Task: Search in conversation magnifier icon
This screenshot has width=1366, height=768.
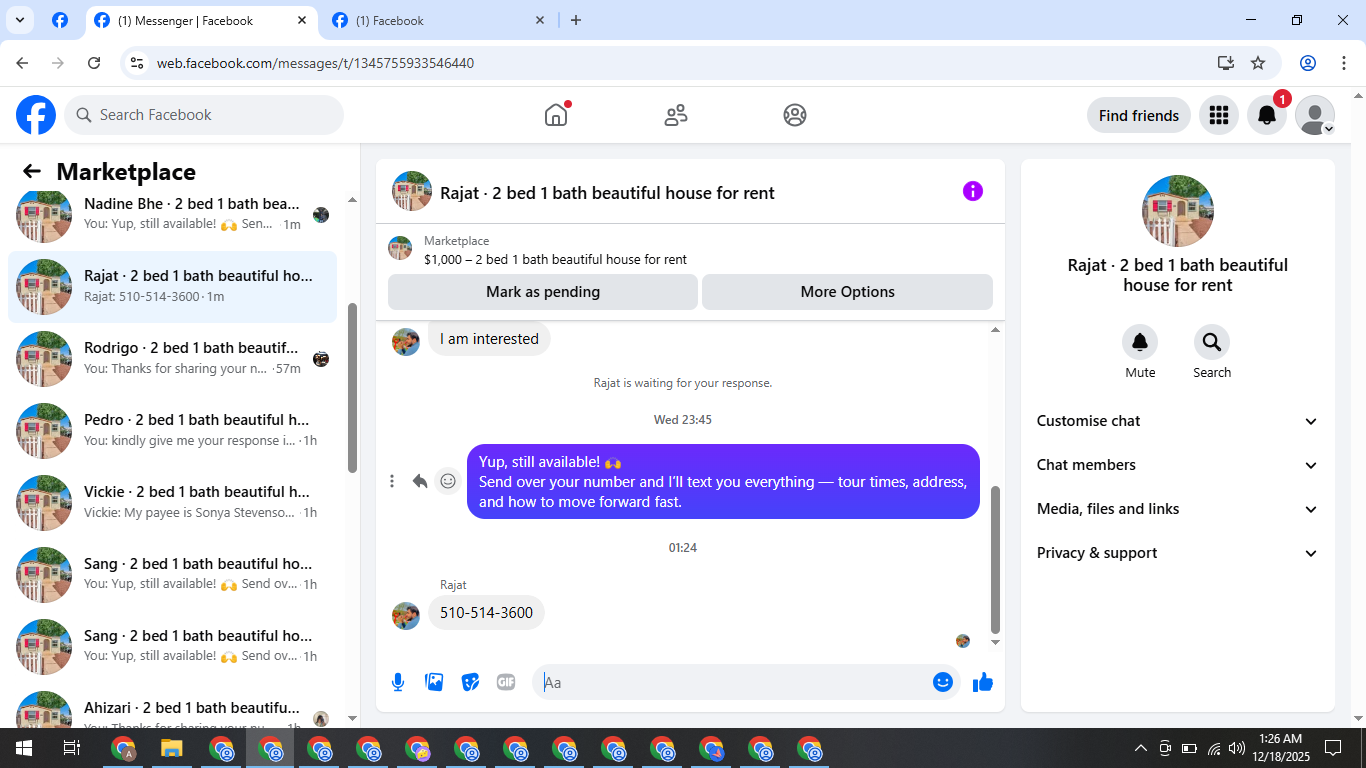Action: tap(1212, 342)
